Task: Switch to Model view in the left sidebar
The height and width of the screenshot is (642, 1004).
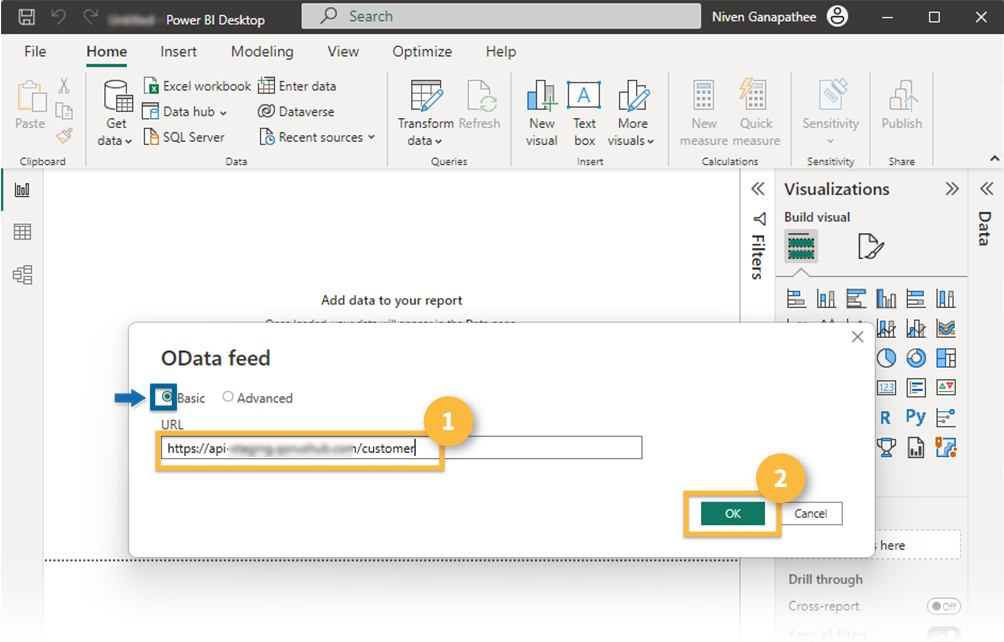Action: (x=22, y=275)
